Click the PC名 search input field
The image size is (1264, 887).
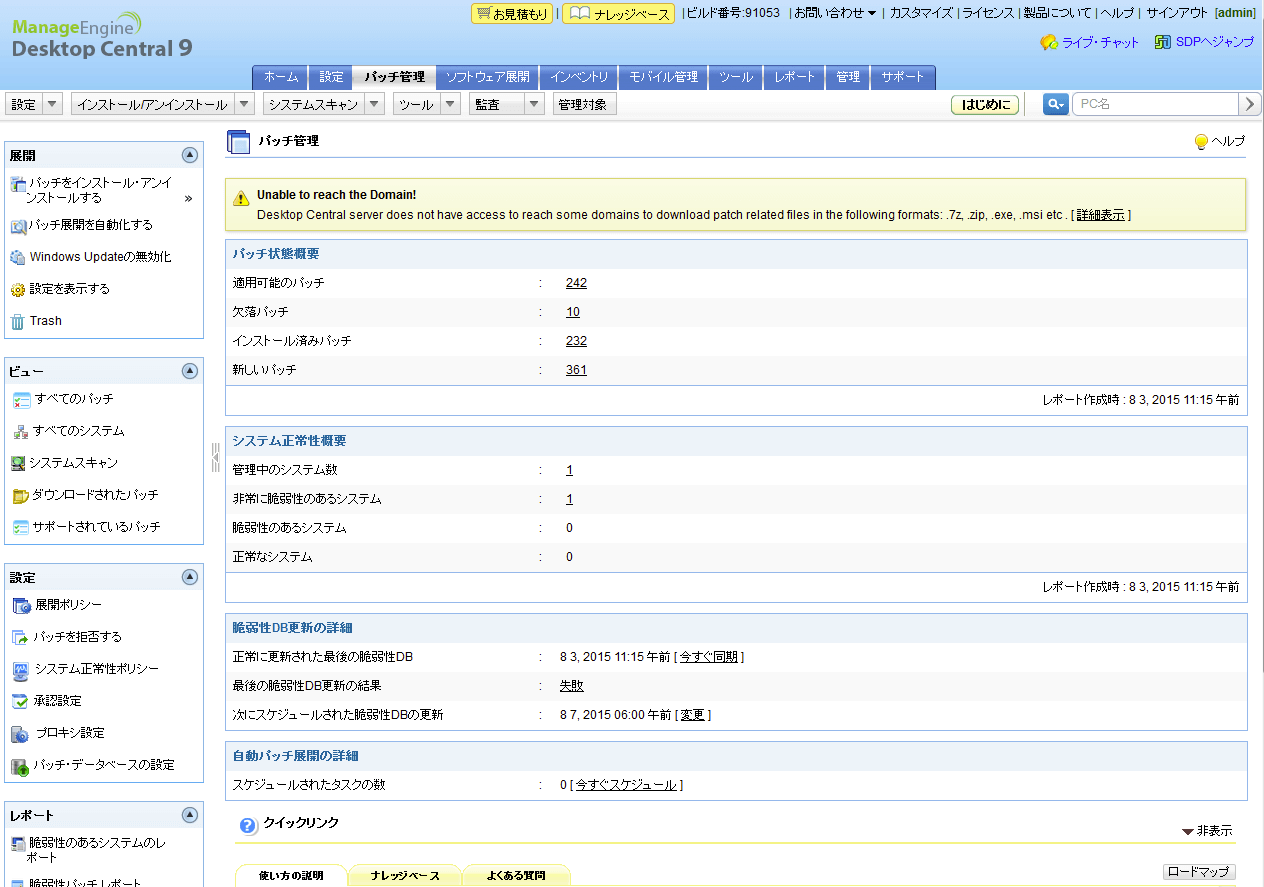click(x=1155, y=104)
